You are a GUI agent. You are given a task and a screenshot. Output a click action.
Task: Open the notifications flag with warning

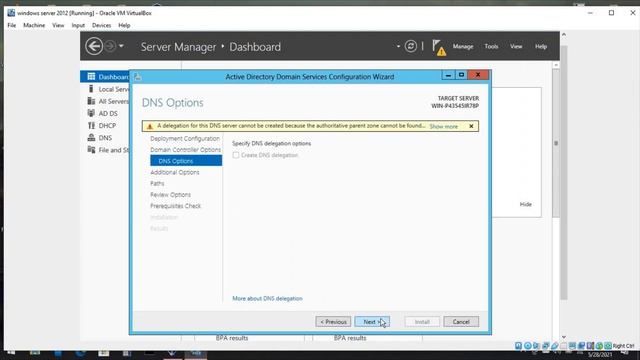439,47
